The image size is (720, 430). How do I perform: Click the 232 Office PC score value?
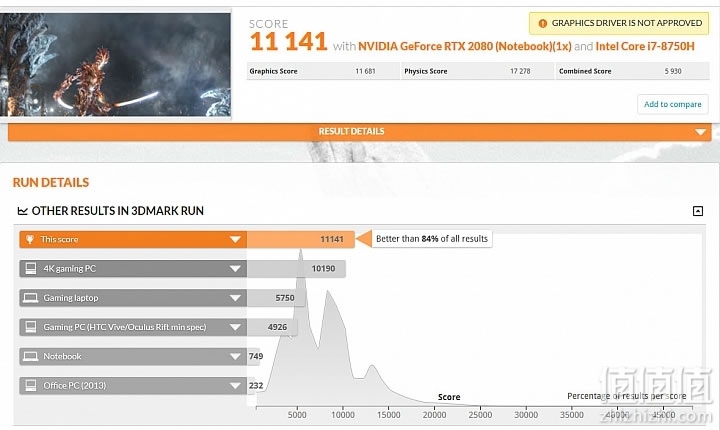click(x=256, y=385)
